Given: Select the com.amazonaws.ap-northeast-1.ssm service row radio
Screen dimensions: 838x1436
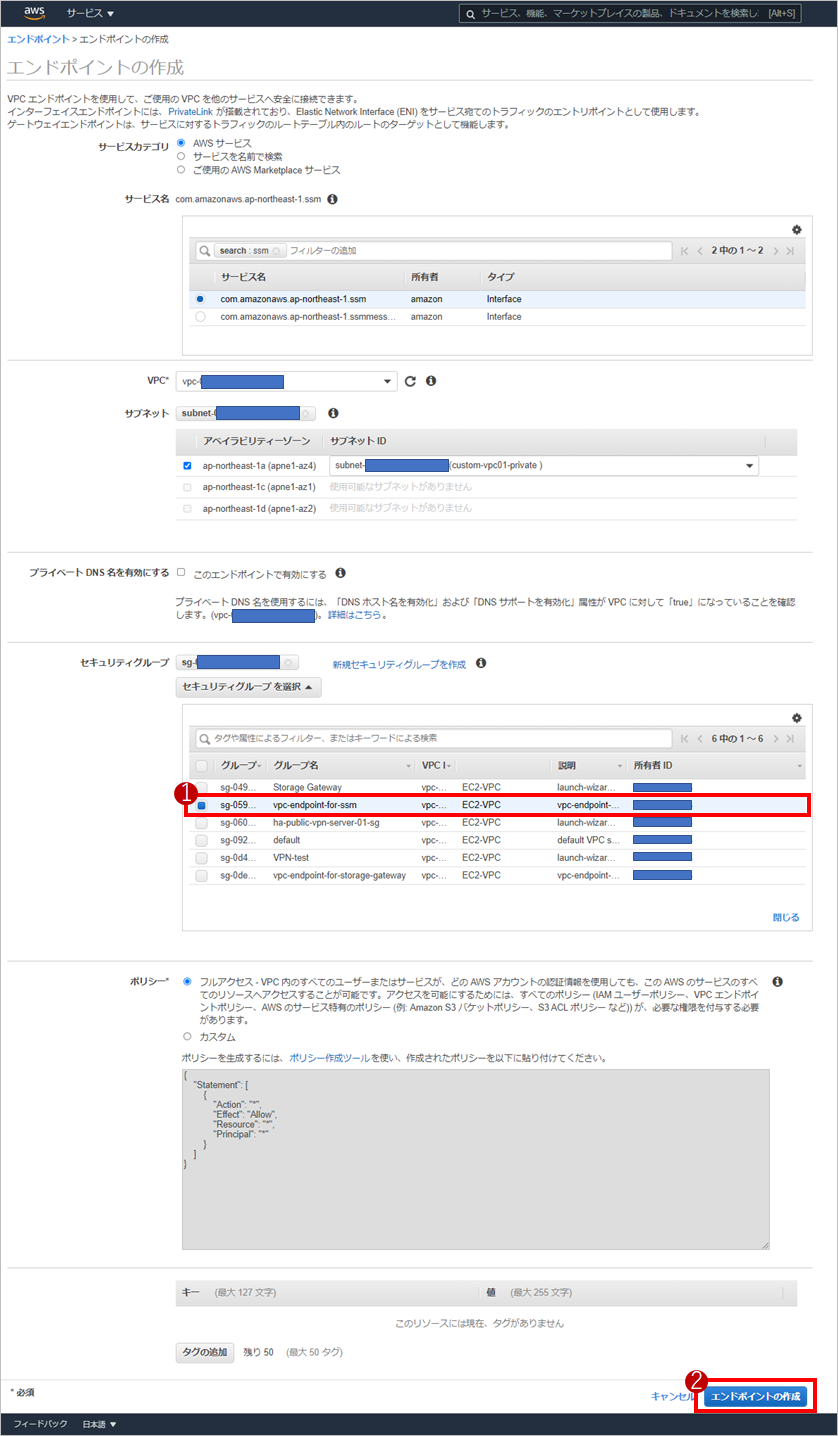Looking at the screenshot, I should coord(201,299).
